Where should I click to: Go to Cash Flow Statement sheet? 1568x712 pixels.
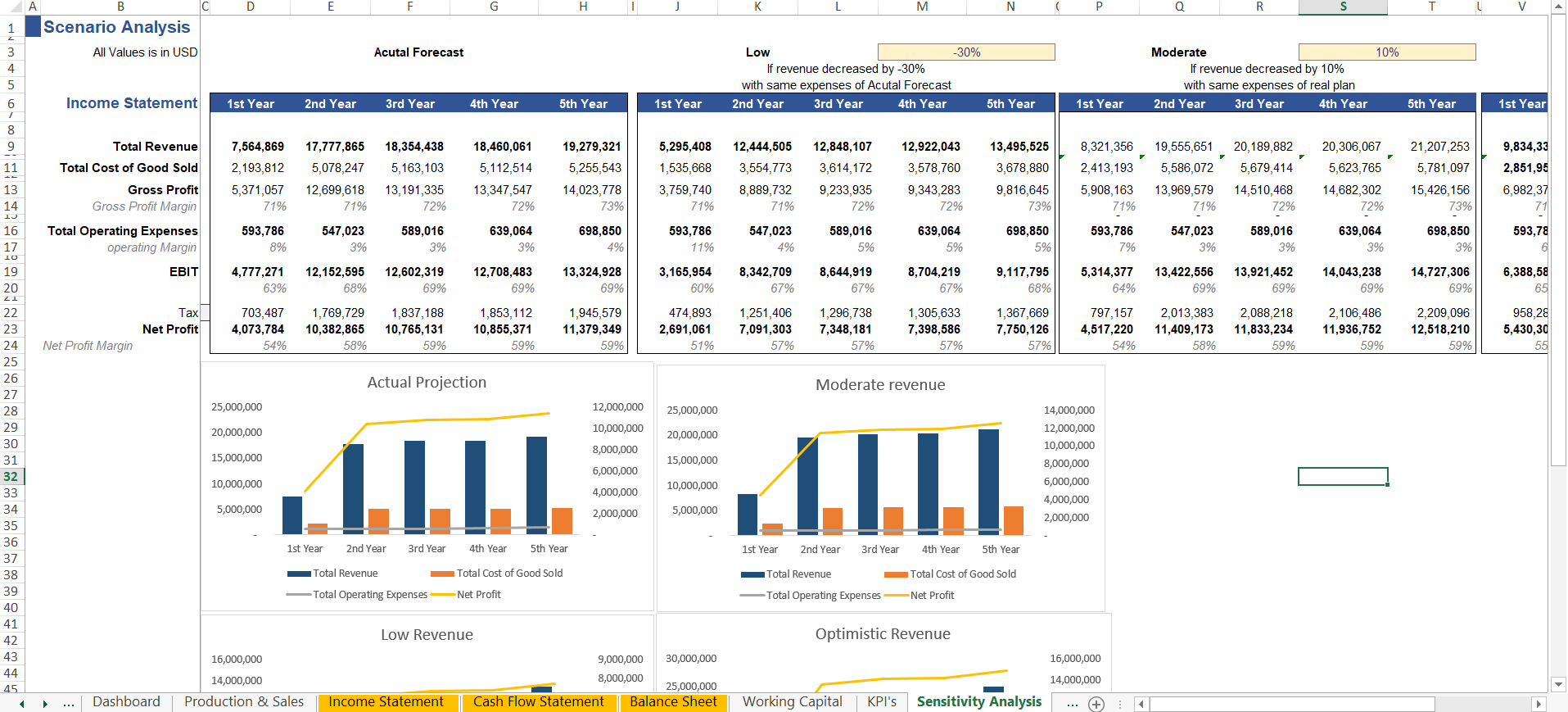tap(538, 702)
